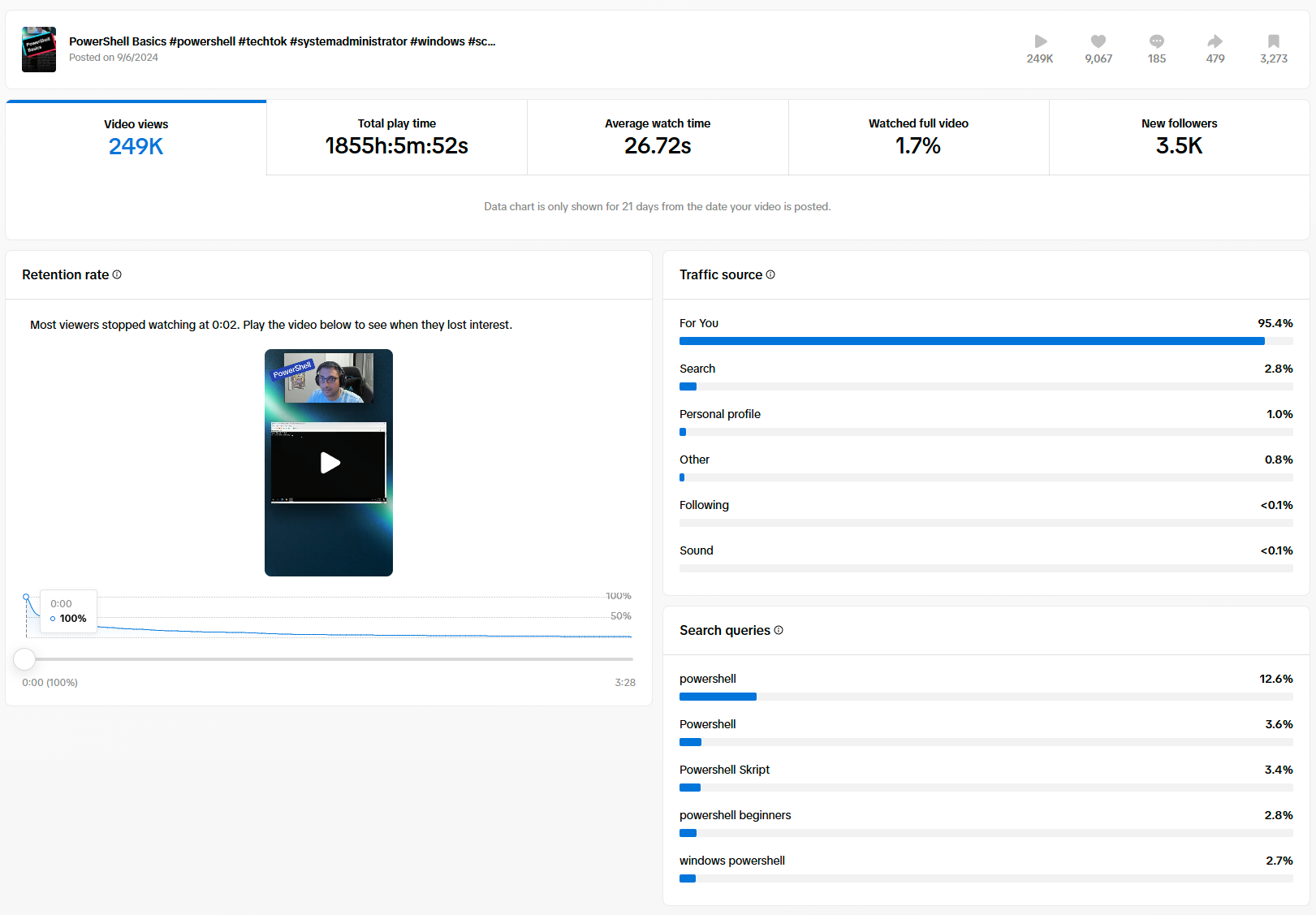
Task: Select the Watched full video tab
Action: pos(918,137)
